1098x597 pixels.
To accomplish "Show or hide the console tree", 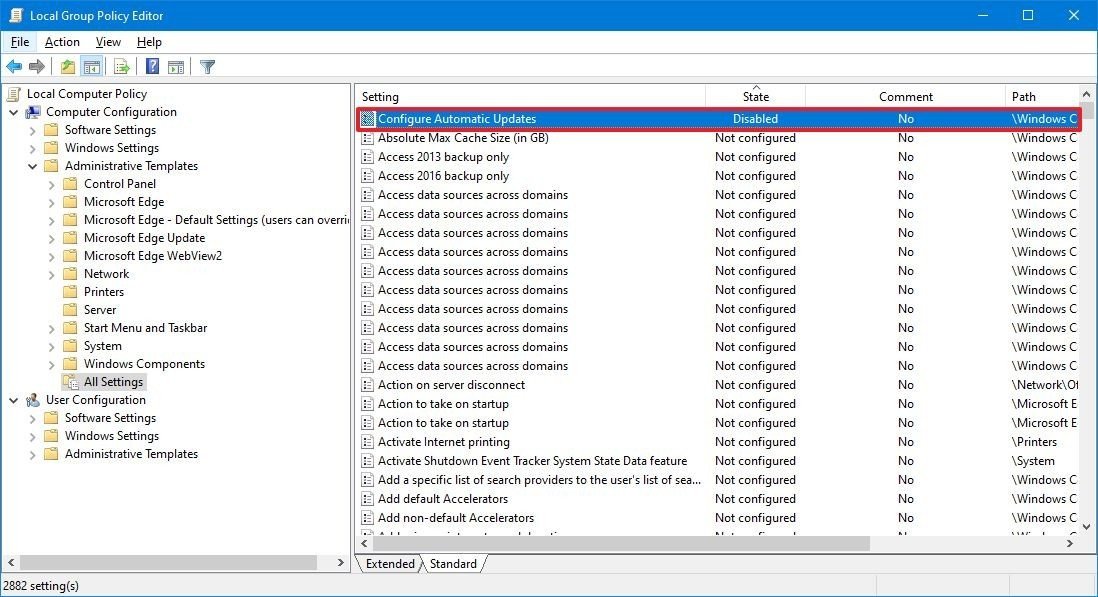I will (x=90, y=66).
